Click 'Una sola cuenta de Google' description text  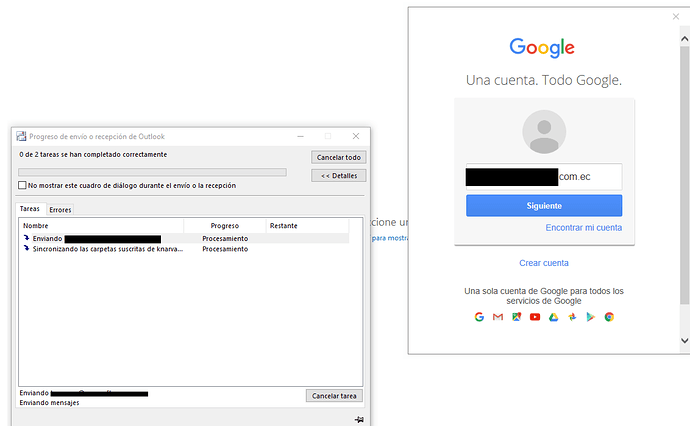click(x=544, y=296)
